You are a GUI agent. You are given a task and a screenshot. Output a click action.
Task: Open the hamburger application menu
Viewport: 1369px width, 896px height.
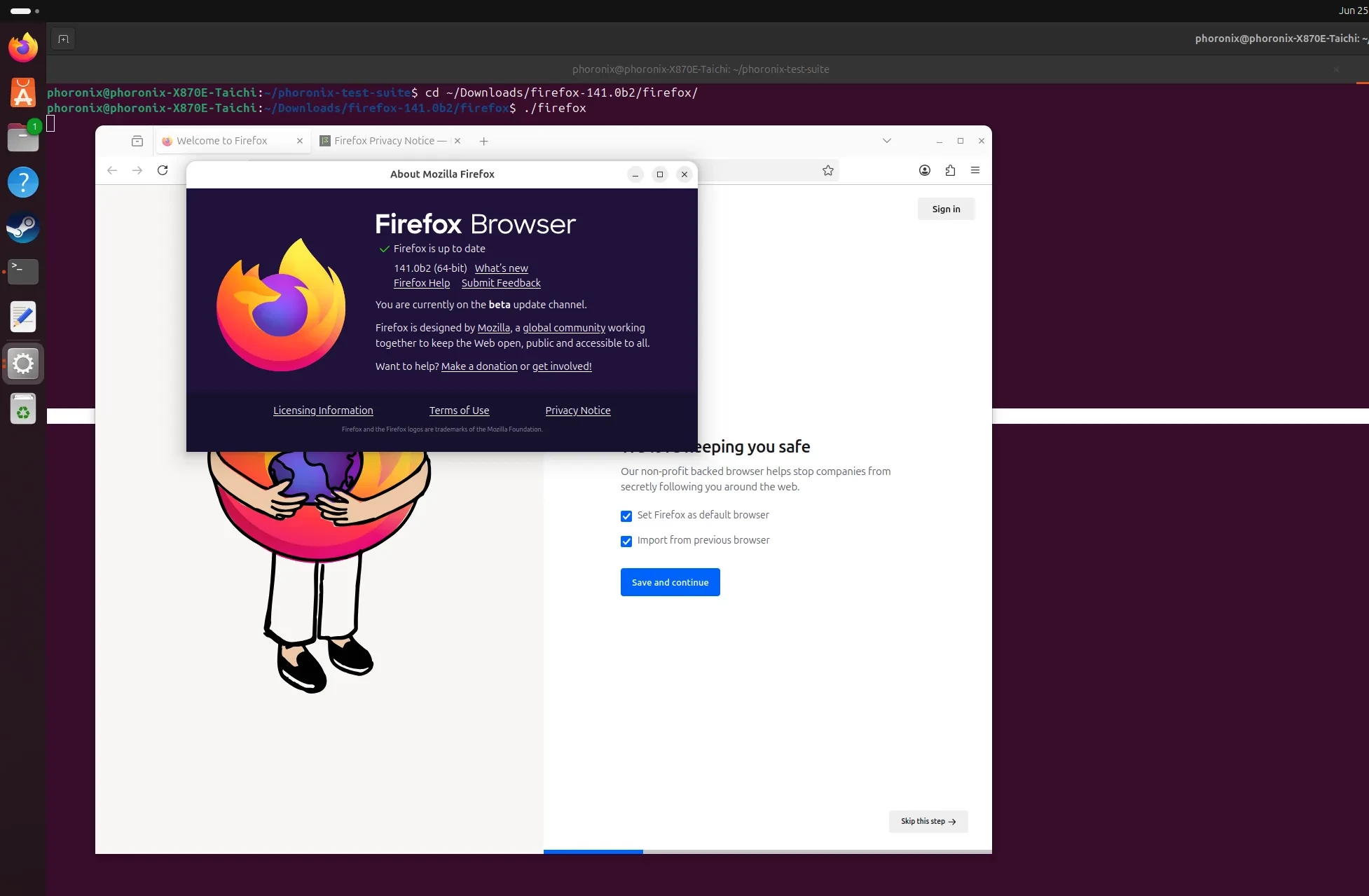975,170
